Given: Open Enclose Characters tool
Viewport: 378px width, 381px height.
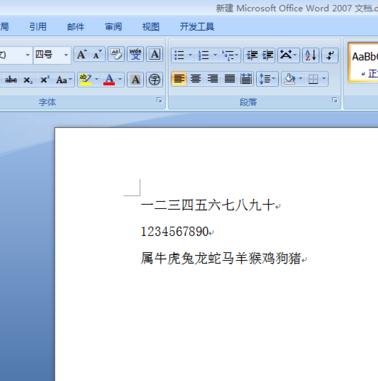Looking at the screenshot, I should [154, 80].
